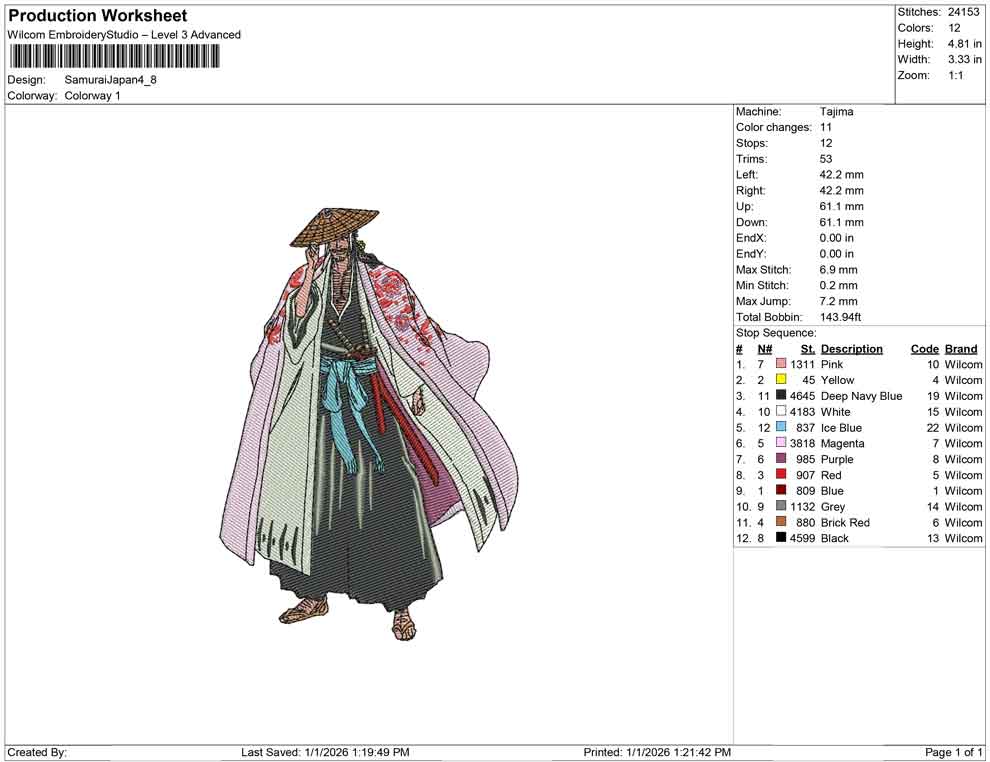The height and width of the screenshot is (762, 990).
Task: Click the Tajima machine name field
Action: click(836, 111)
